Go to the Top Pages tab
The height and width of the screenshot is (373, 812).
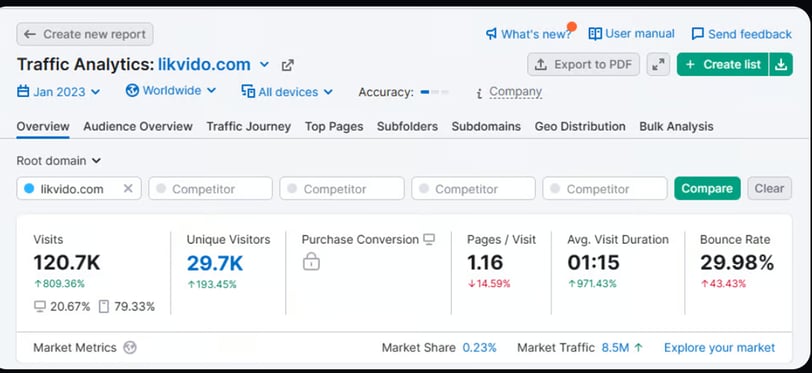(x=334, y=126)
